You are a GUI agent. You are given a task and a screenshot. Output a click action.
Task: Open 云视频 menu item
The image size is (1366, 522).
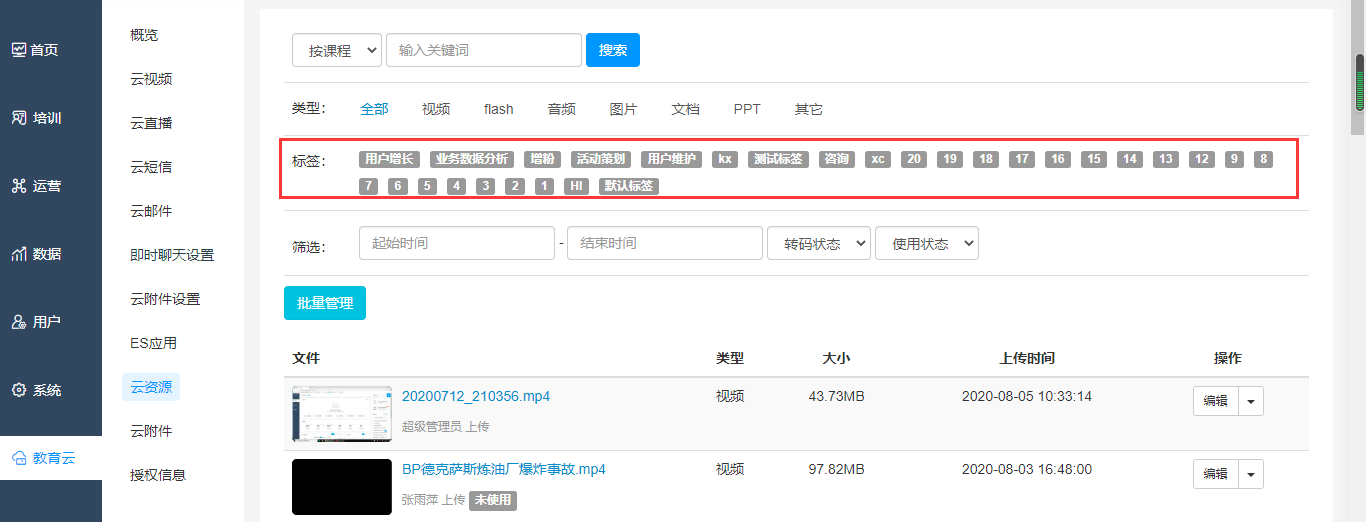[x=151, y=79]
